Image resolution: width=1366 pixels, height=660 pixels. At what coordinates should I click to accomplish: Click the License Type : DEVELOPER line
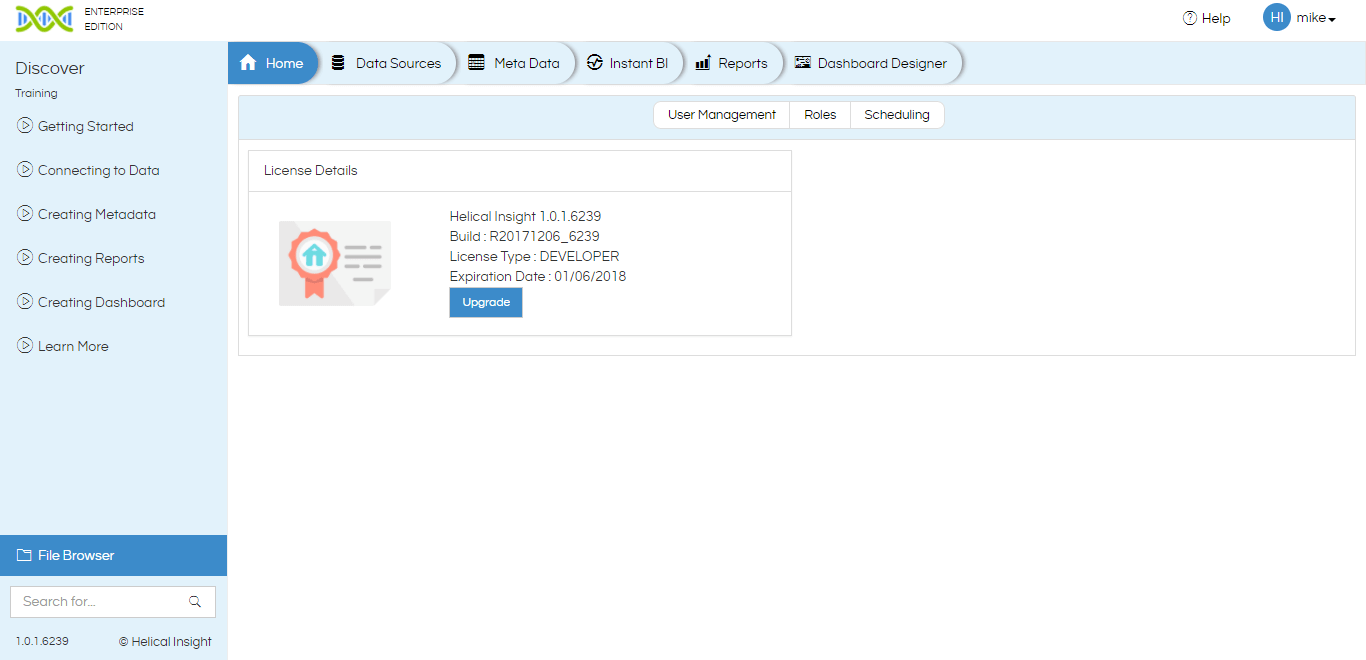(534, 256)
